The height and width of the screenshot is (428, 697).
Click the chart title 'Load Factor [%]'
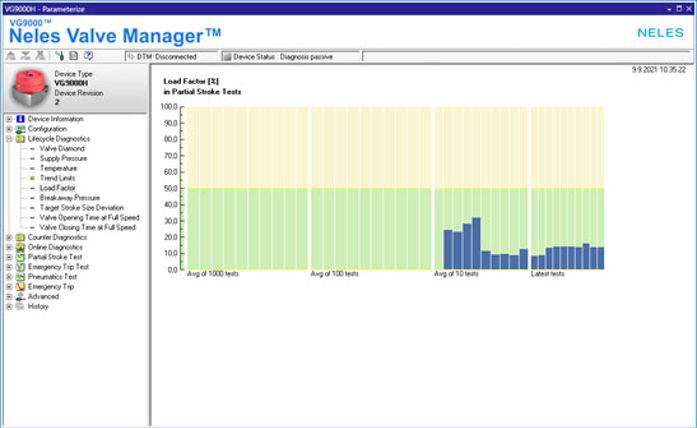click(x=191, y=81)
